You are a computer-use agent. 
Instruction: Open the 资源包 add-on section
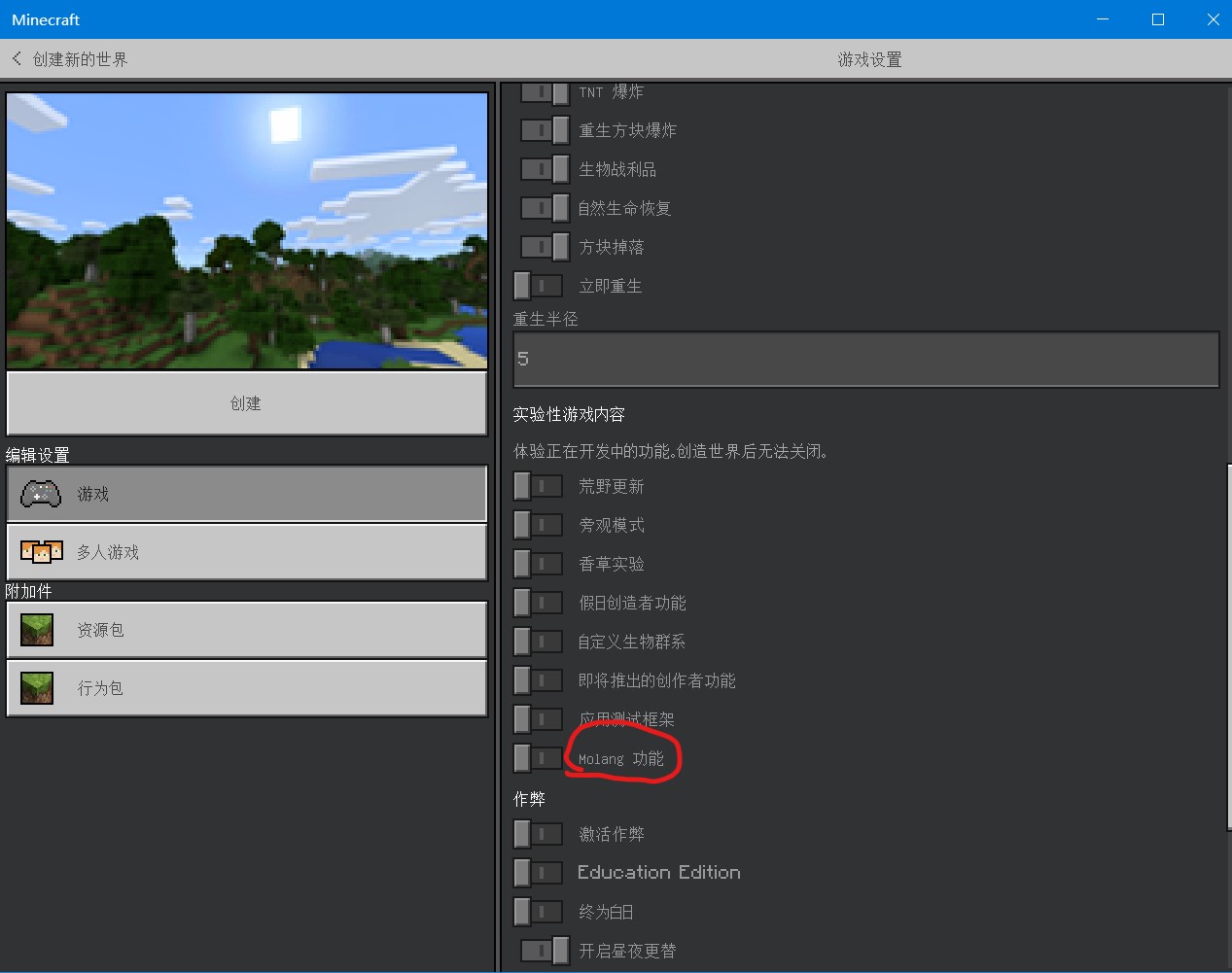click(x=246, y=630)
